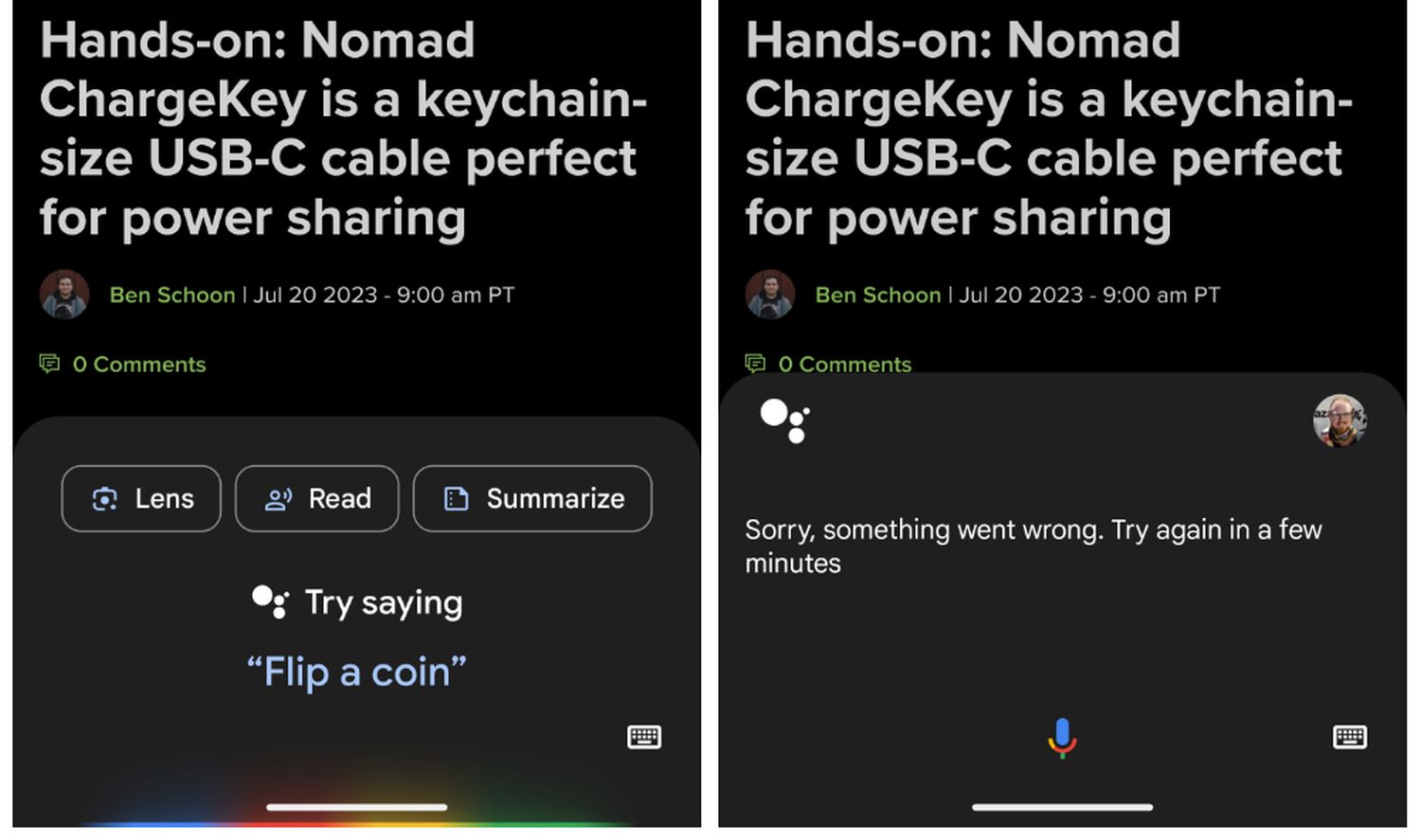Tap the Nomad ChargeKey headline above the Lens chip
The width and height of the screenshot is (1421, 840).
(341, 129)
